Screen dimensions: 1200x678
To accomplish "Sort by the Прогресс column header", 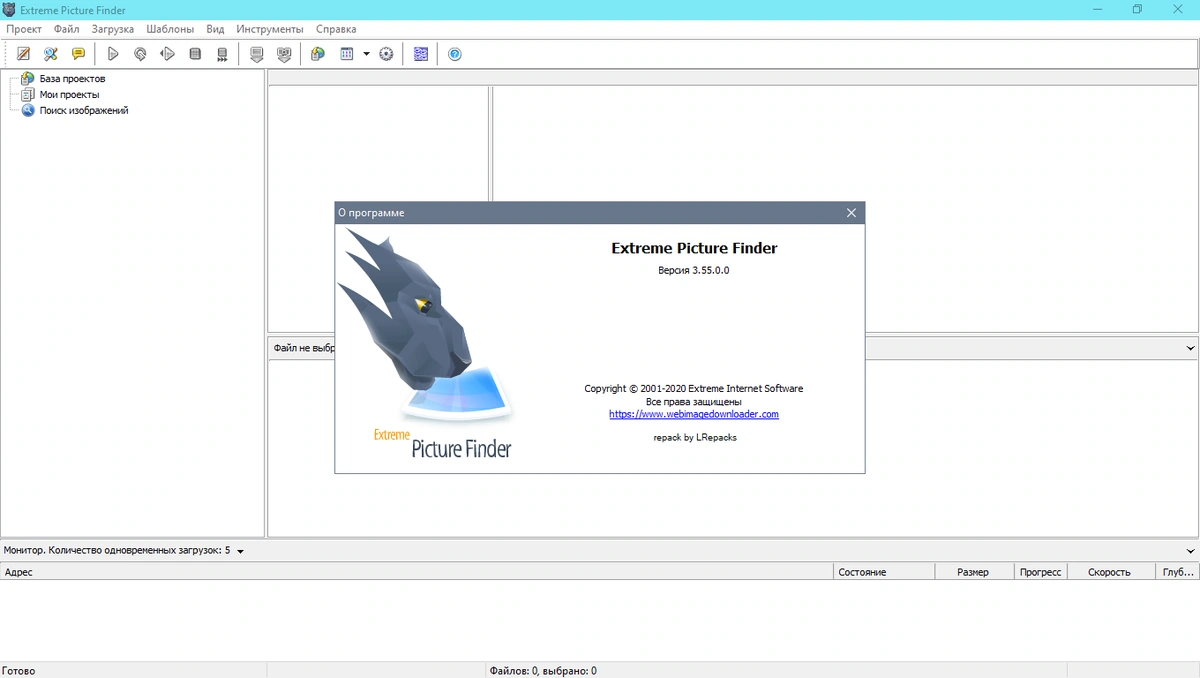I will coord(1041,572).
